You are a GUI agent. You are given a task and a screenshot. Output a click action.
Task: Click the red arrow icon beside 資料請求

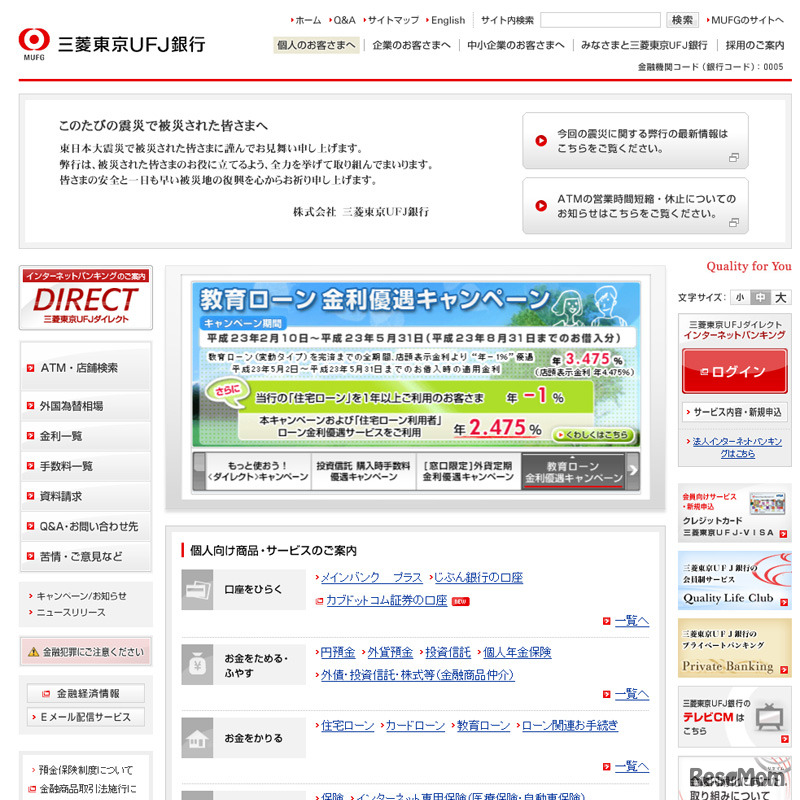[x=31, y=496]
